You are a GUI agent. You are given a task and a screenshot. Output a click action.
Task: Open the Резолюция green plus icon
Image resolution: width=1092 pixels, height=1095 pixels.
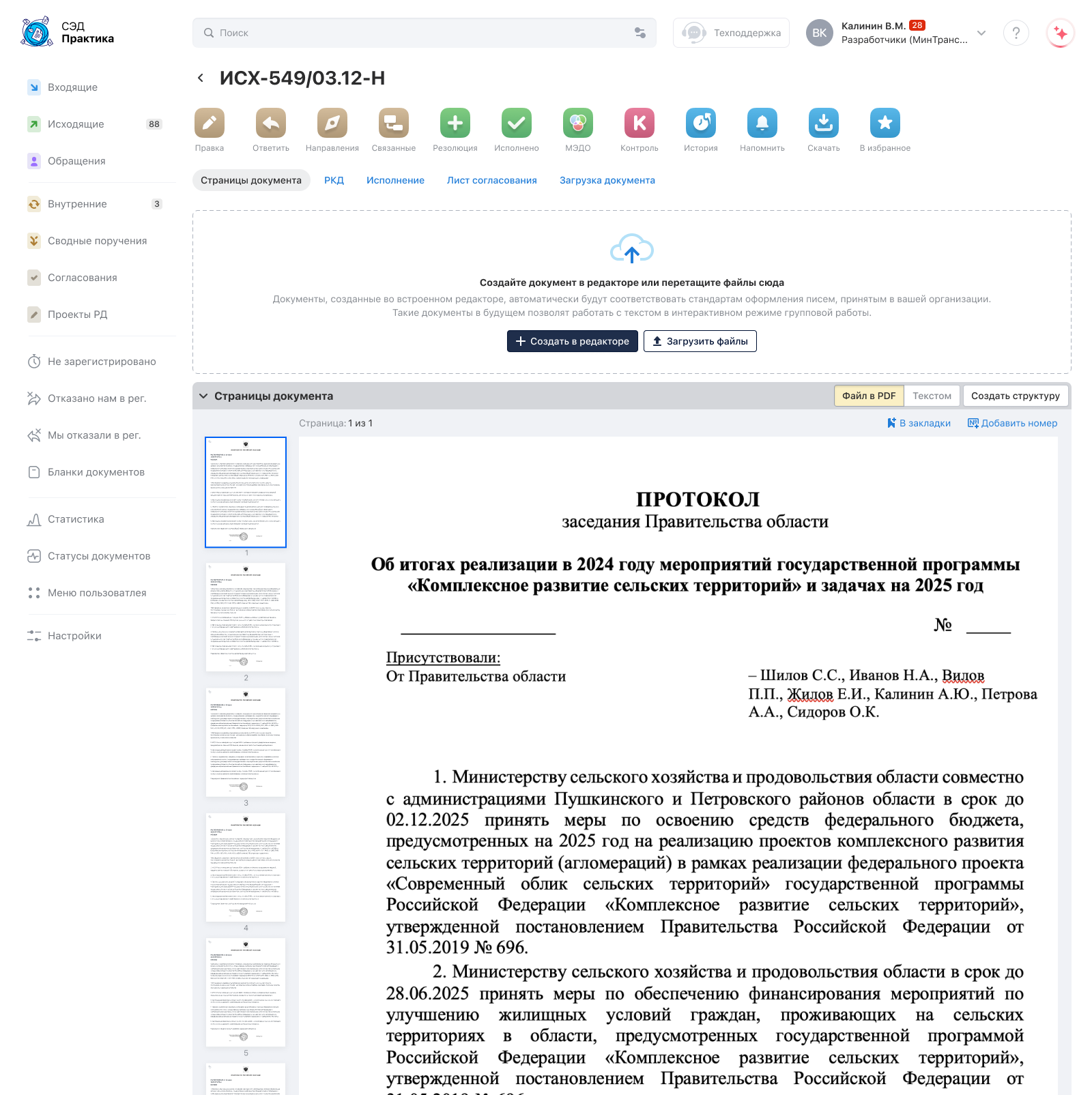click(455, 123)
